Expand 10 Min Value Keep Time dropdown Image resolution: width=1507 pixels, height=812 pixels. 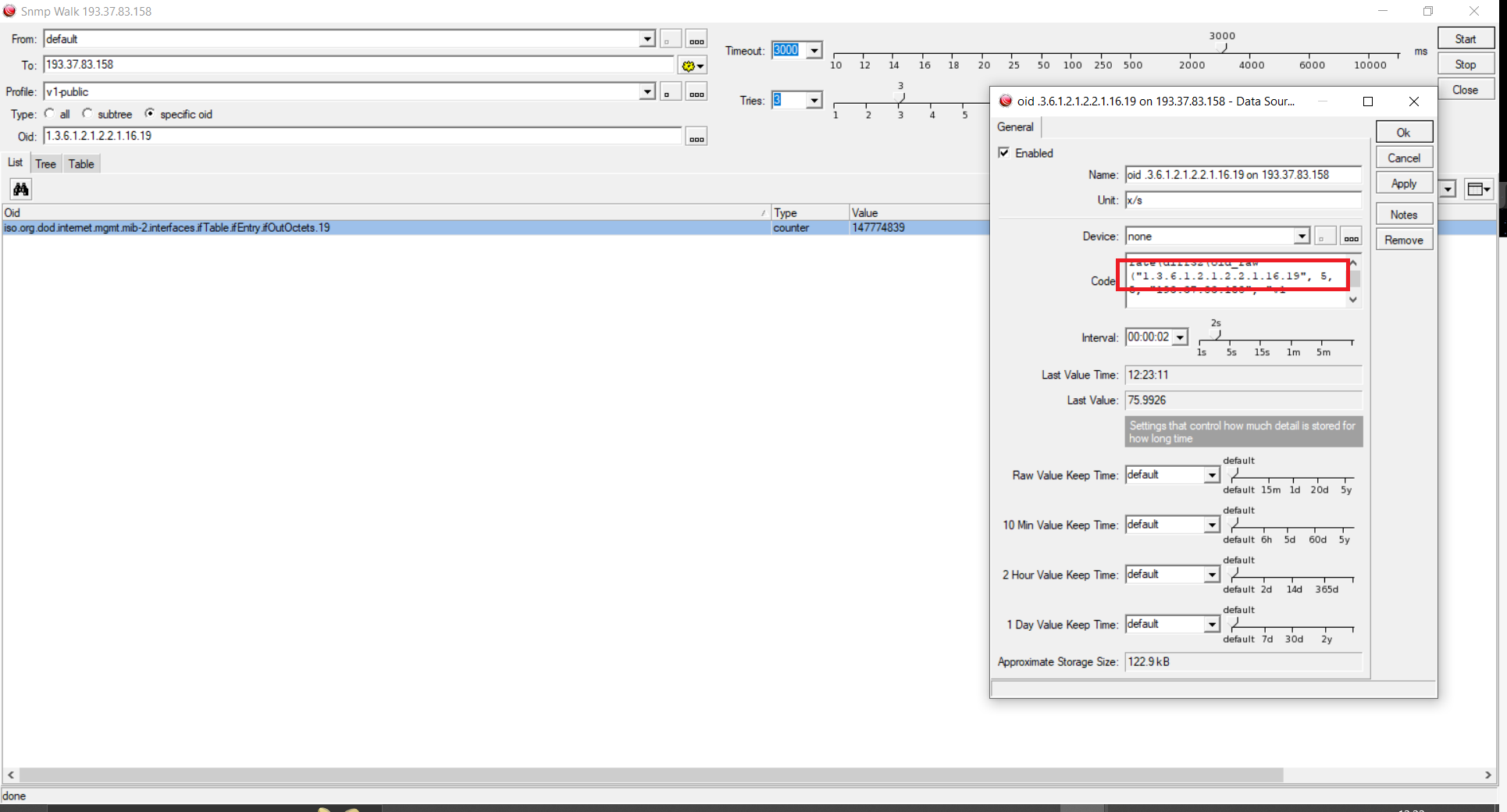pyautogui.click(x=1212, y=525)
